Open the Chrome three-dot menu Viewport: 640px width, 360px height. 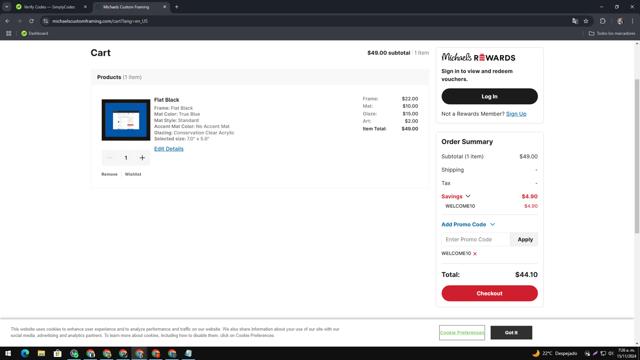(632, 21)
